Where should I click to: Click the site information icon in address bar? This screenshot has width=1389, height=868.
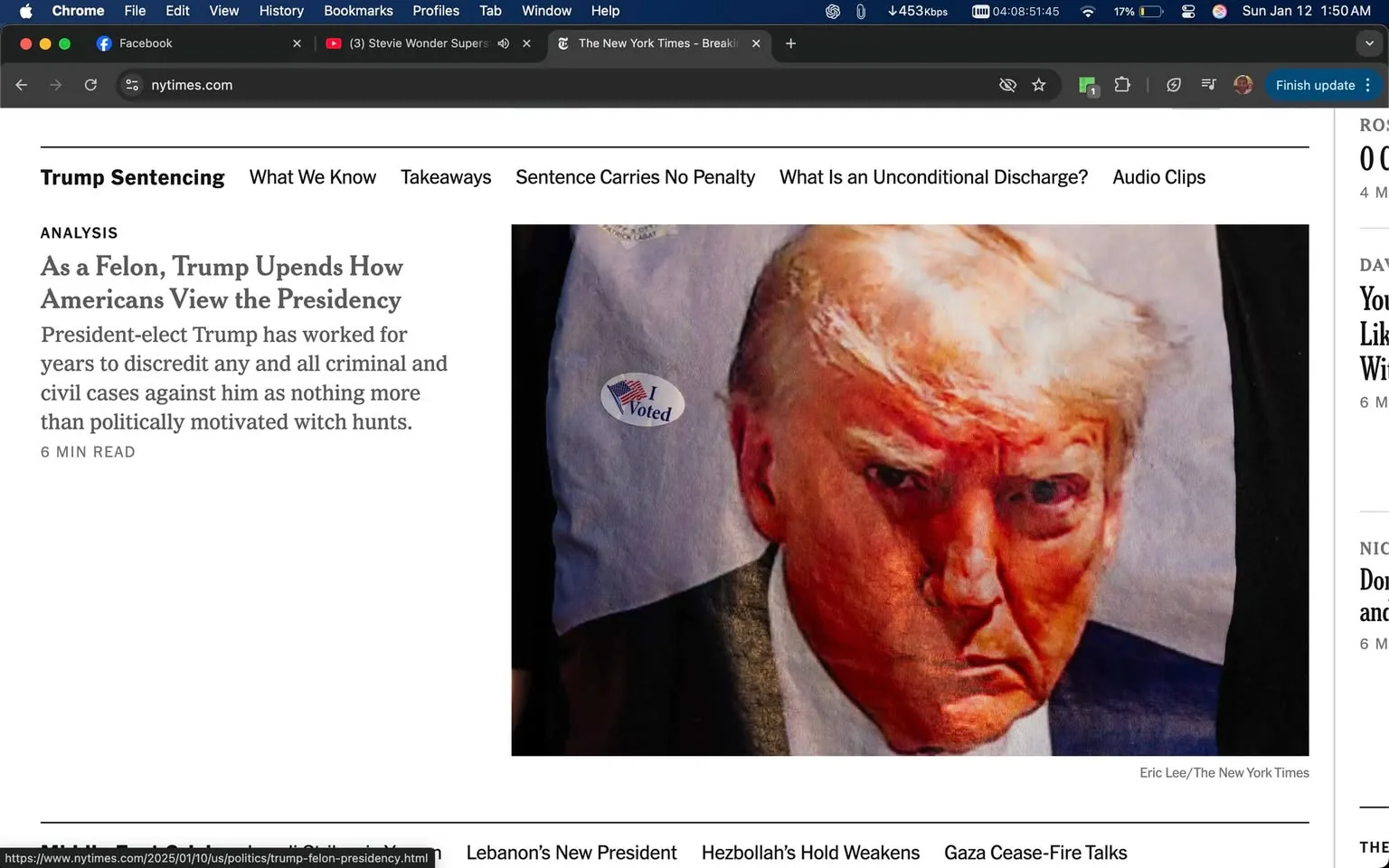132,85
